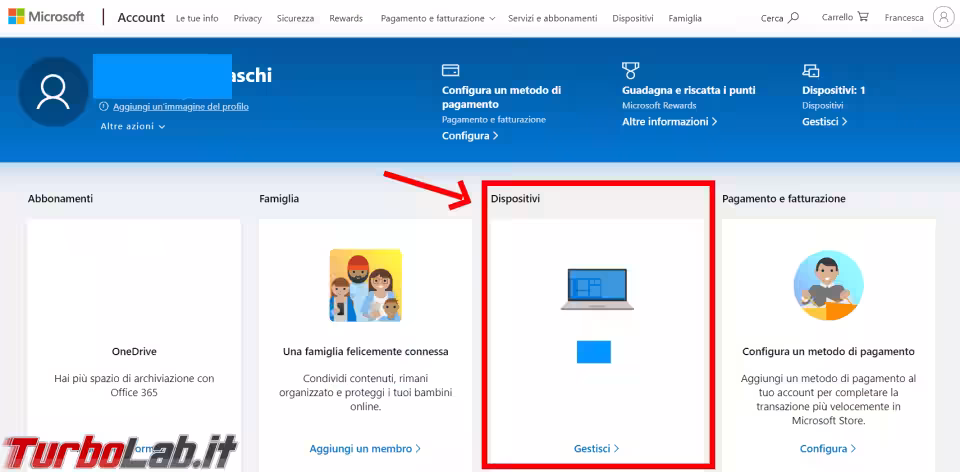Click the payment person illustration
This screenshot has height=472, width=960.
point(828,285)
